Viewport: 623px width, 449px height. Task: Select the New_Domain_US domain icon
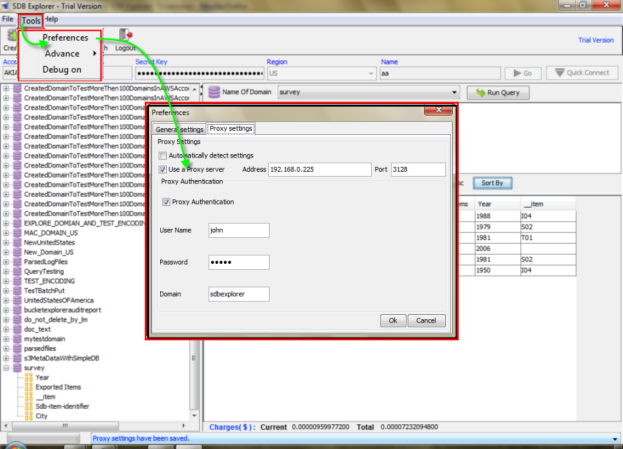pyautogui.click(x=17, y=252)
